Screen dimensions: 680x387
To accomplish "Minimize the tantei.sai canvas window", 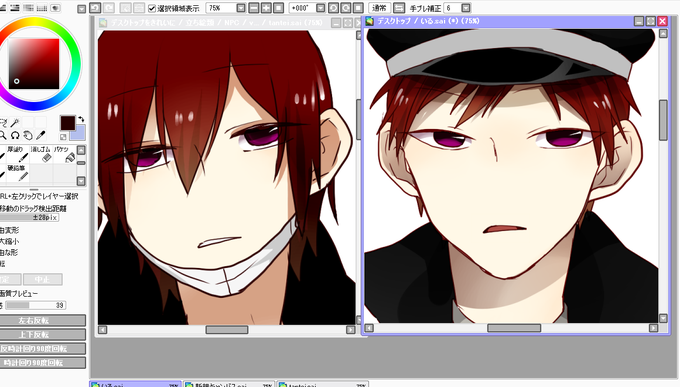I will pos(336,23).
